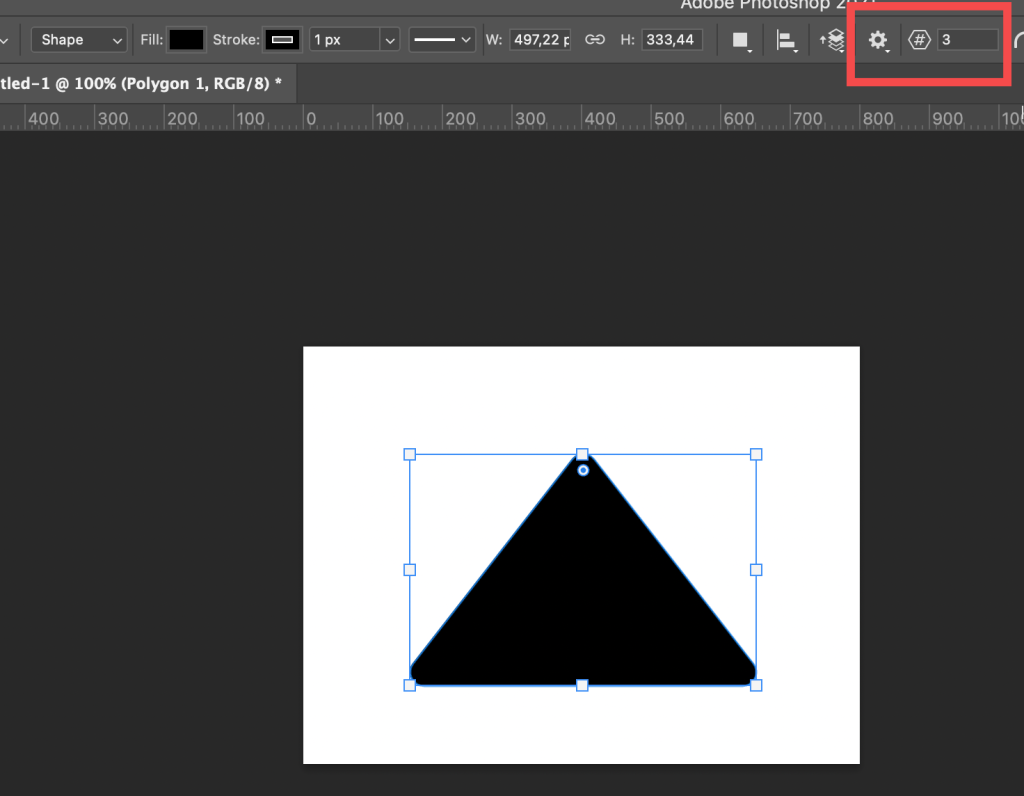Click the shape Width input field
The width and height of the screenshot is (1024, 796).
540,40
